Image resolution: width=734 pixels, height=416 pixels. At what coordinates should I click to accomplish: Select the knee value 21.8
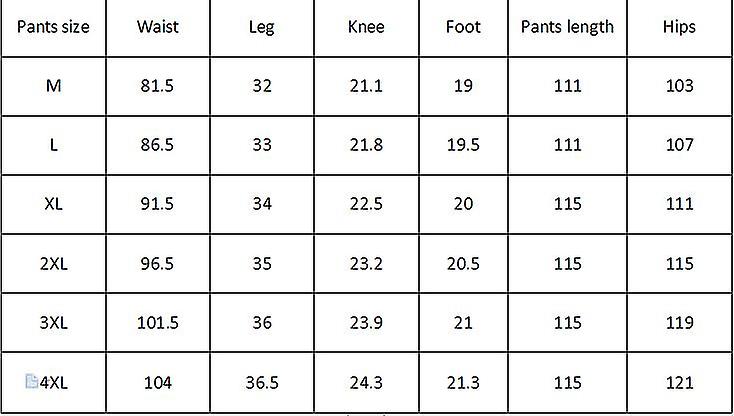coord(366,145)
